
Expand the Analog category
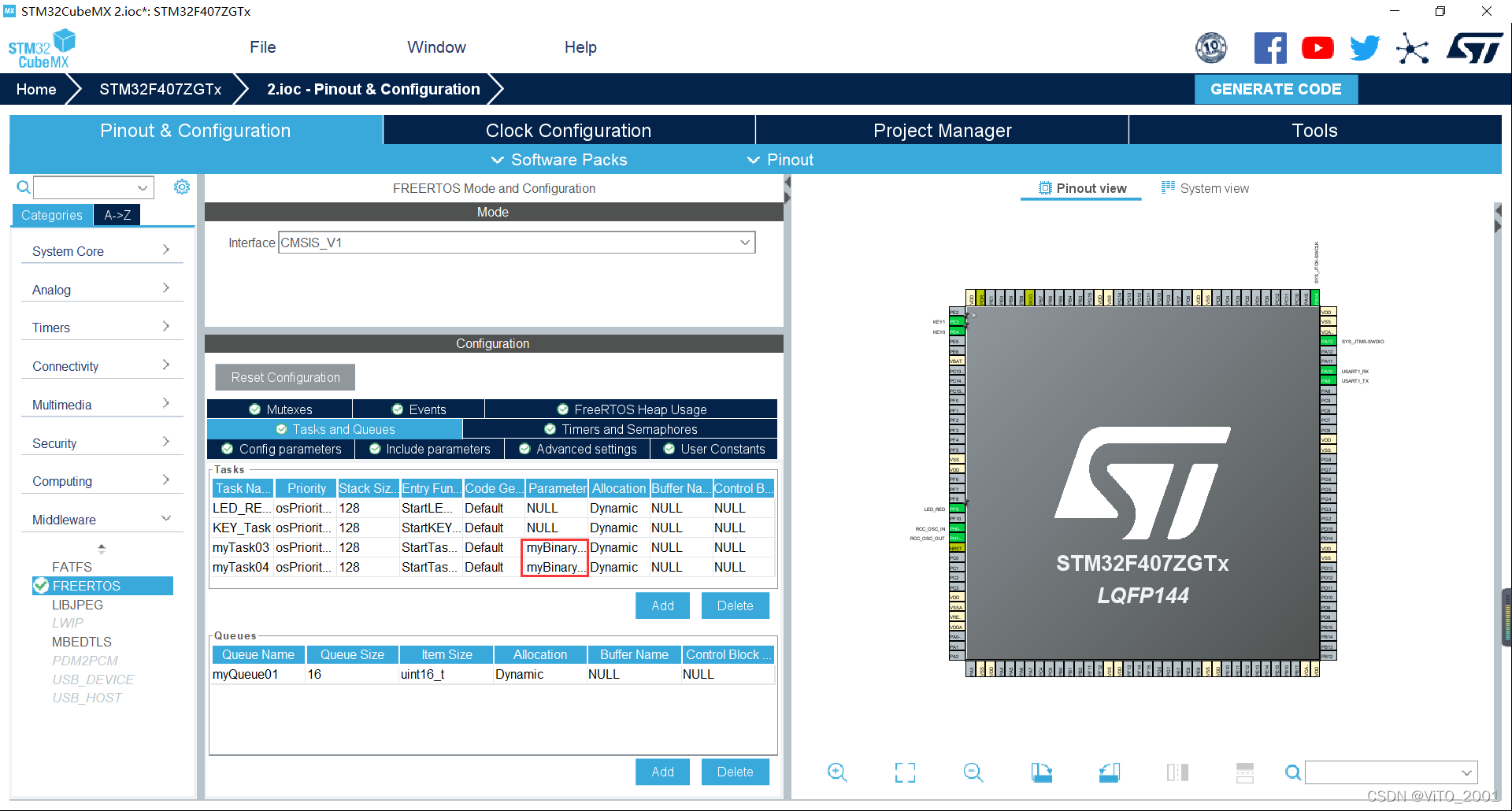pyautogui.click(x=102, y=290)
